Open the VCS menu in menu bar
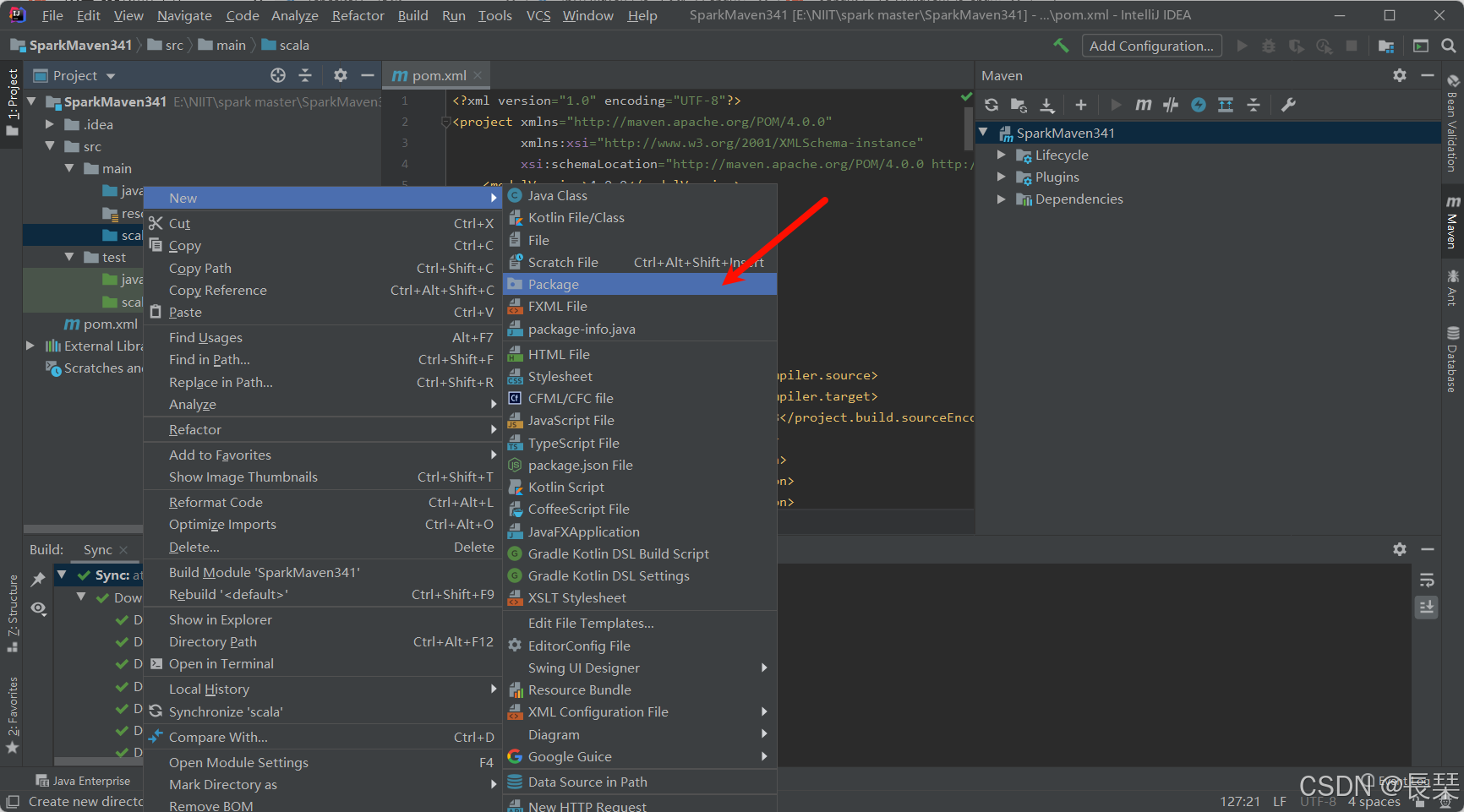Image resolution: width=1464 pixels, height=812 pixels. pyautogui.click(x=538, y=15)
